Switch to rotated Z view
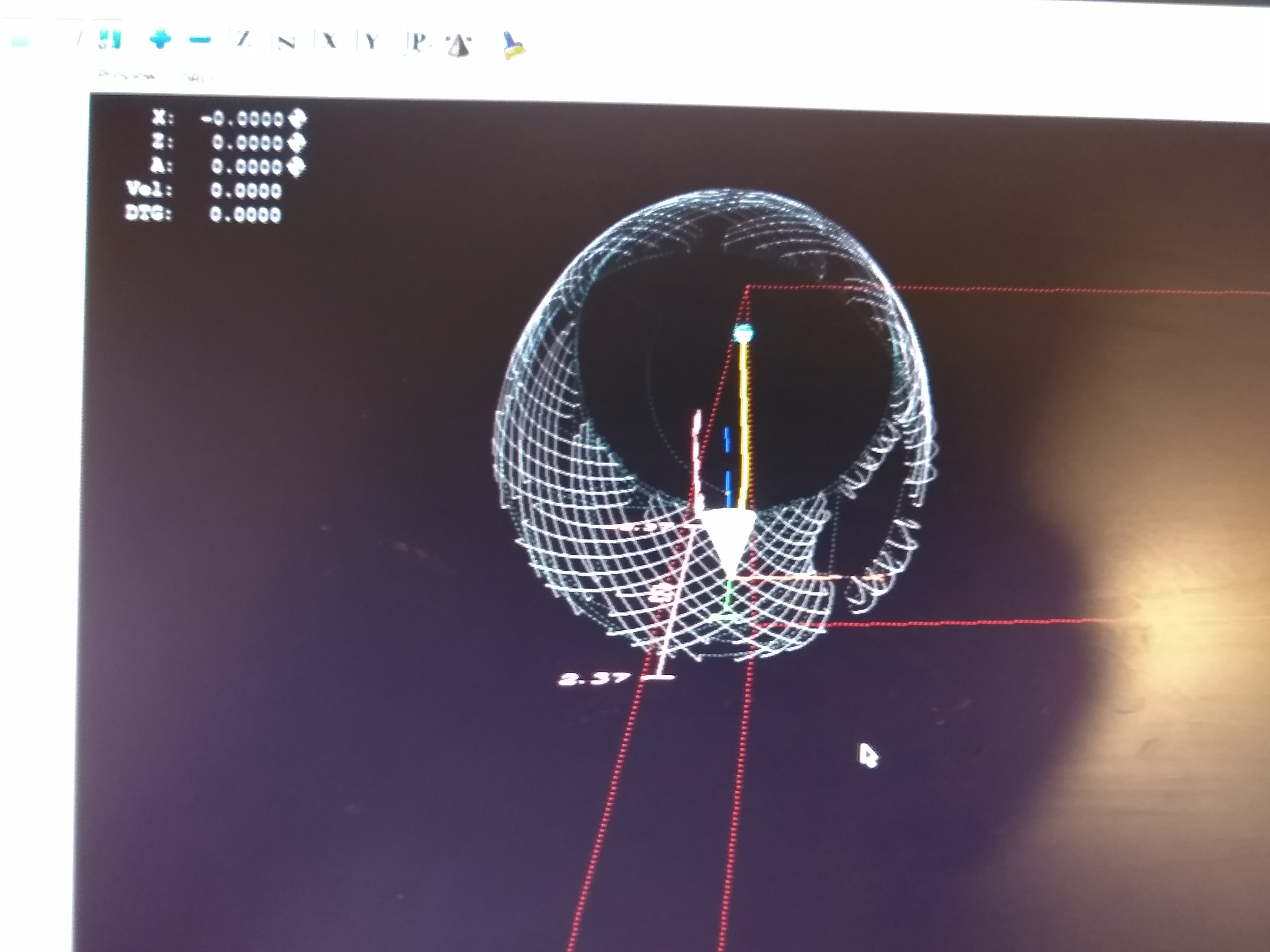Viewport: 1270px width, 952px height. pyautogui.click(x=287, y=42)
